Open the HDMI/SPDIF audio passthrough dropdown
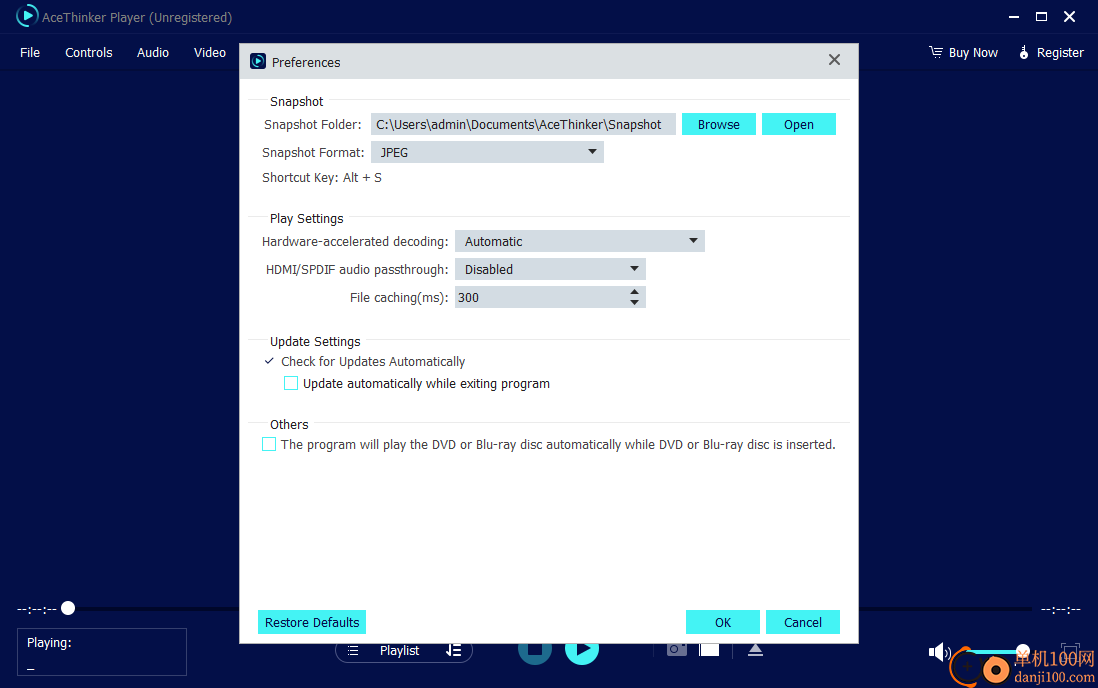Viewport: 1098px width, 688px height. [x=550, y=269]
